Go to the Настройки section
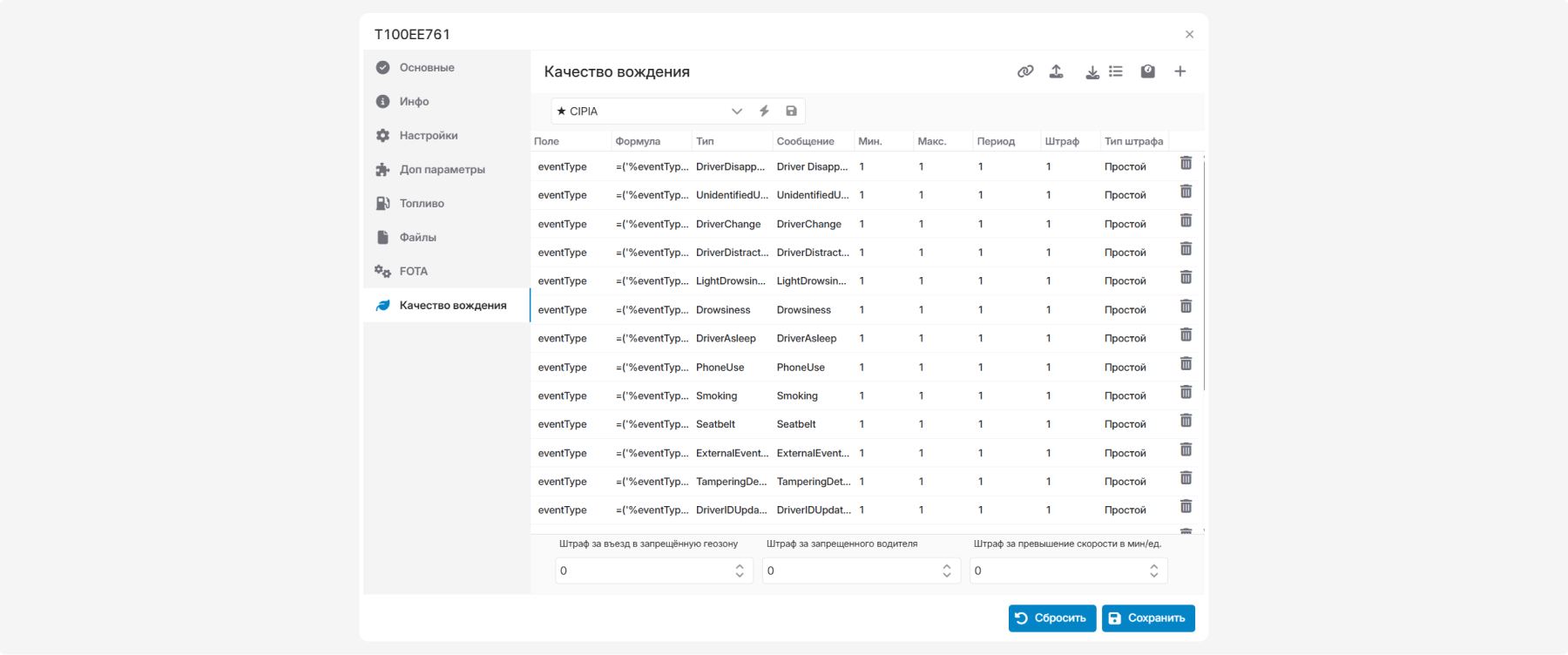Screen dimensions: 1568x655 (446, 135)
